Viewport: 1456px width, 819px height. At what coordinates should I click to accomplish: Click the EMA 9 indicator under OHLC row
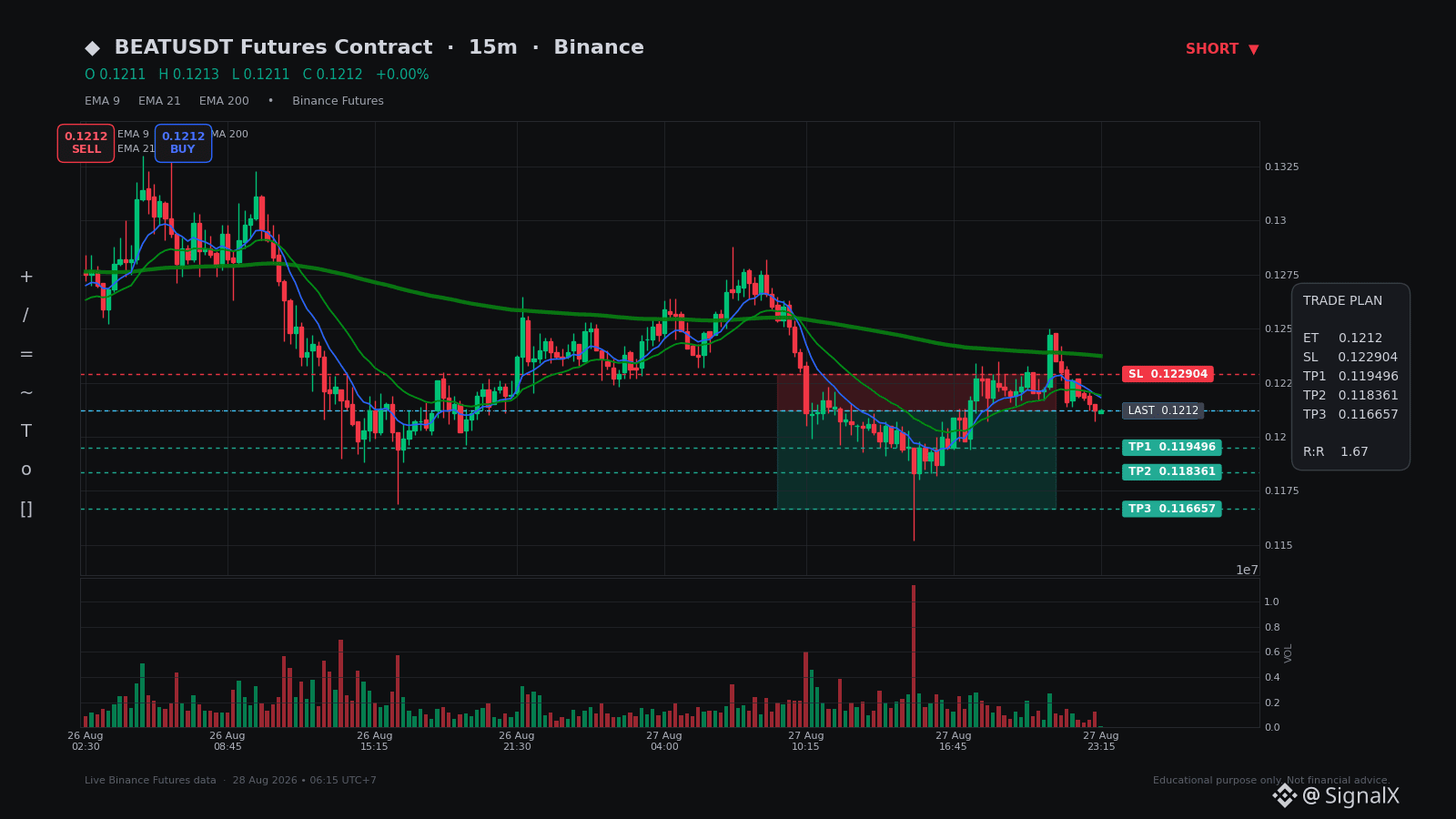tap(102, 101)
